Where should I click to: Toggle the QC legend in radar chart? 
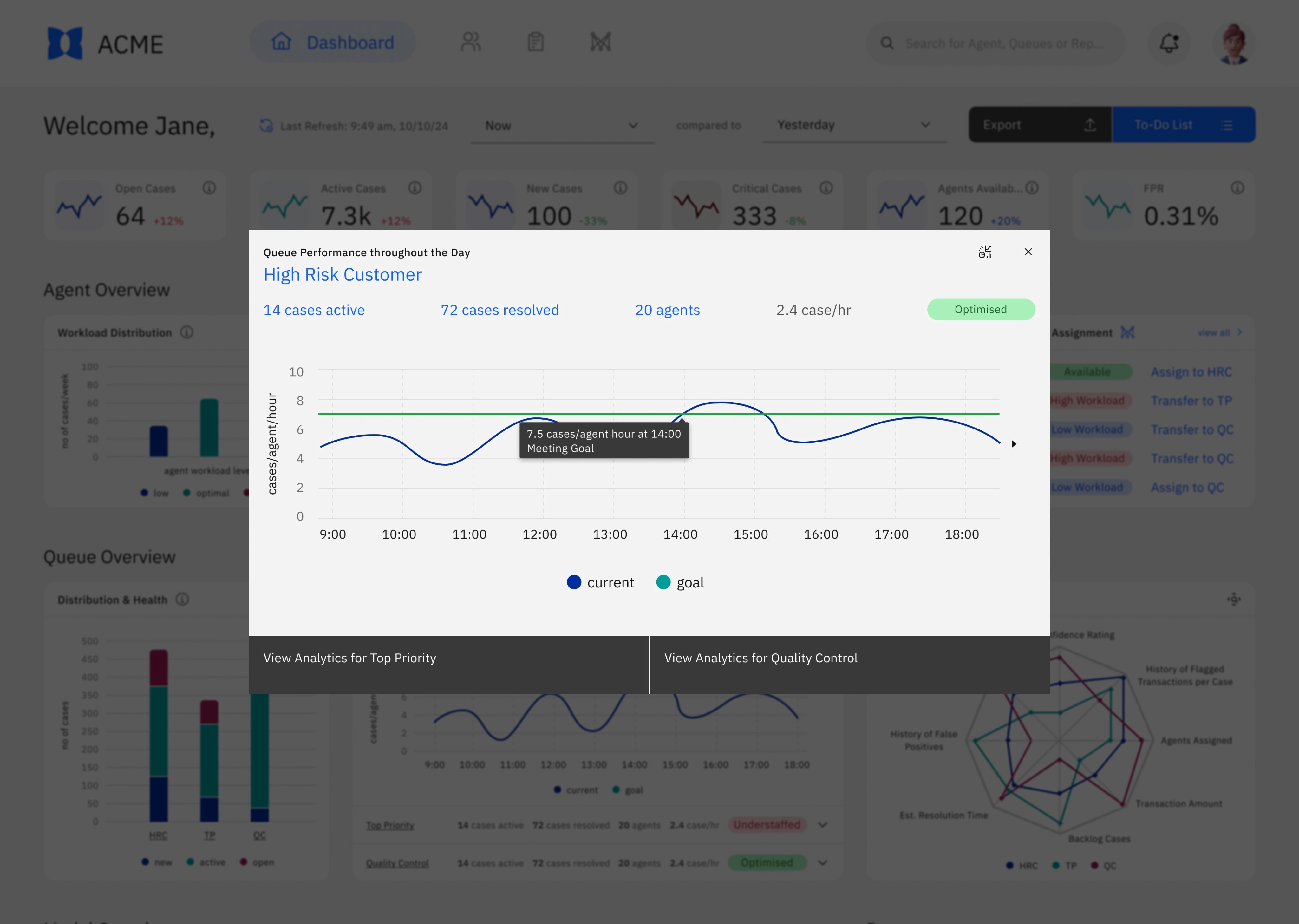(1103, 865)
